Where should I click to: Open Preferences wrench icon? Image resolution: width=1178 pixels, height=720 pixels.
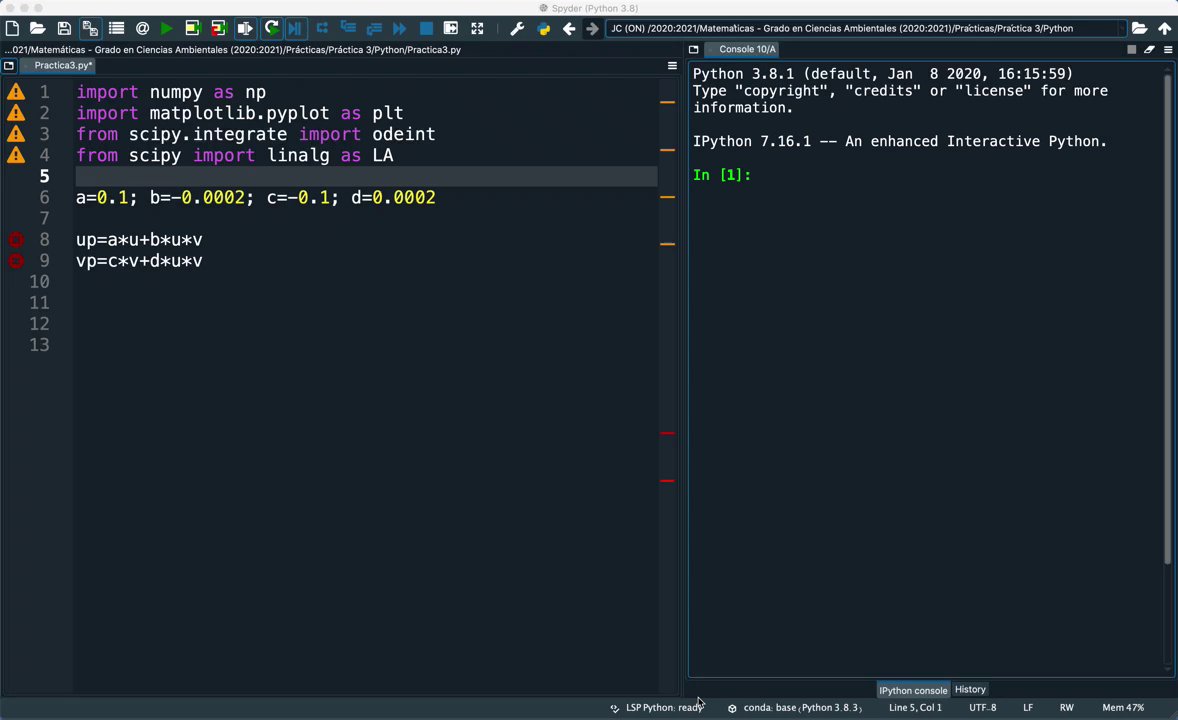(x=517, y=29)
